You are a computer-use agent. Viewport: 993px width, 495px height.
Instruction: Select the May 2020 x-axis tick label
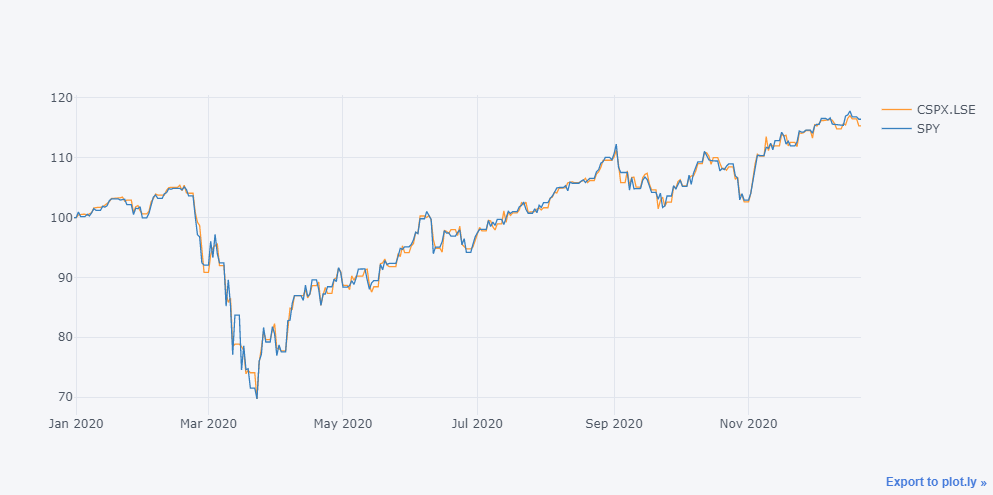(342, 424)
